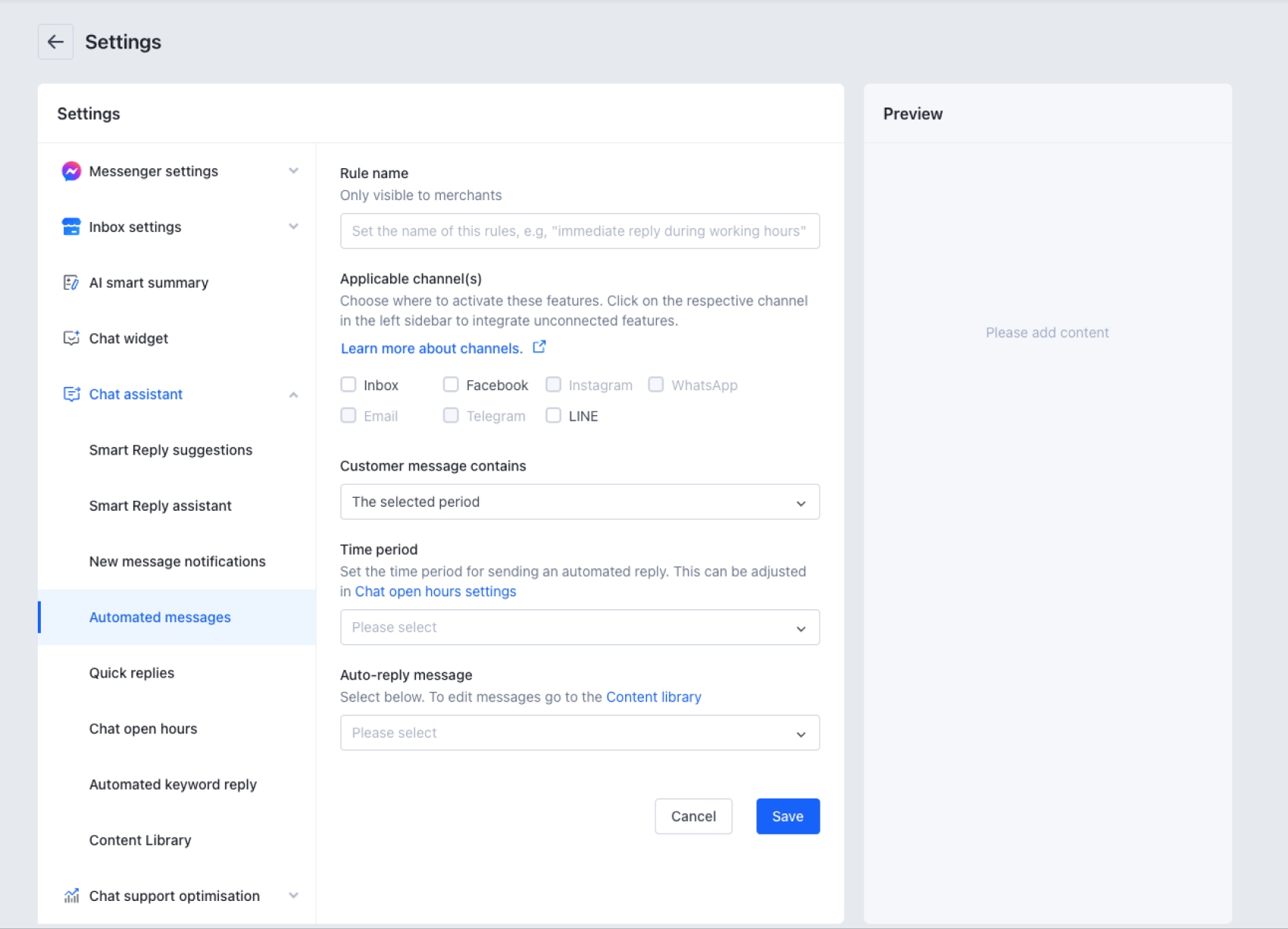Click into the Rule name field
Image resolution: width=1288 pixels, height=929 pixels.
[580, 231]
